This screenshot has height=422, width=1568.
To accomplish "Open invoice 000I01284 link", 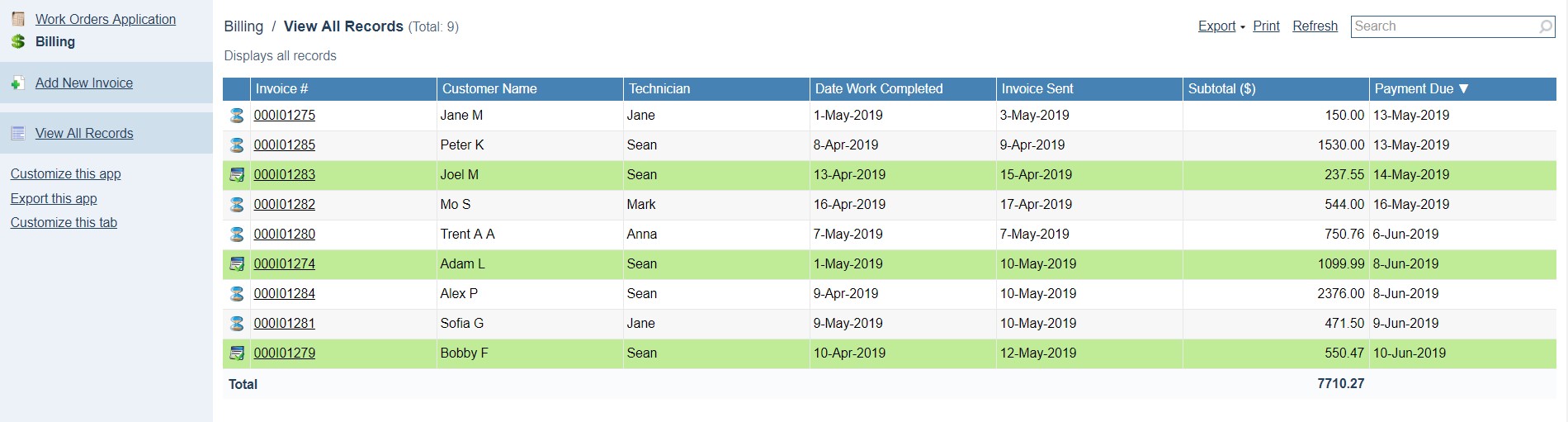I will (x=285, y=294).
